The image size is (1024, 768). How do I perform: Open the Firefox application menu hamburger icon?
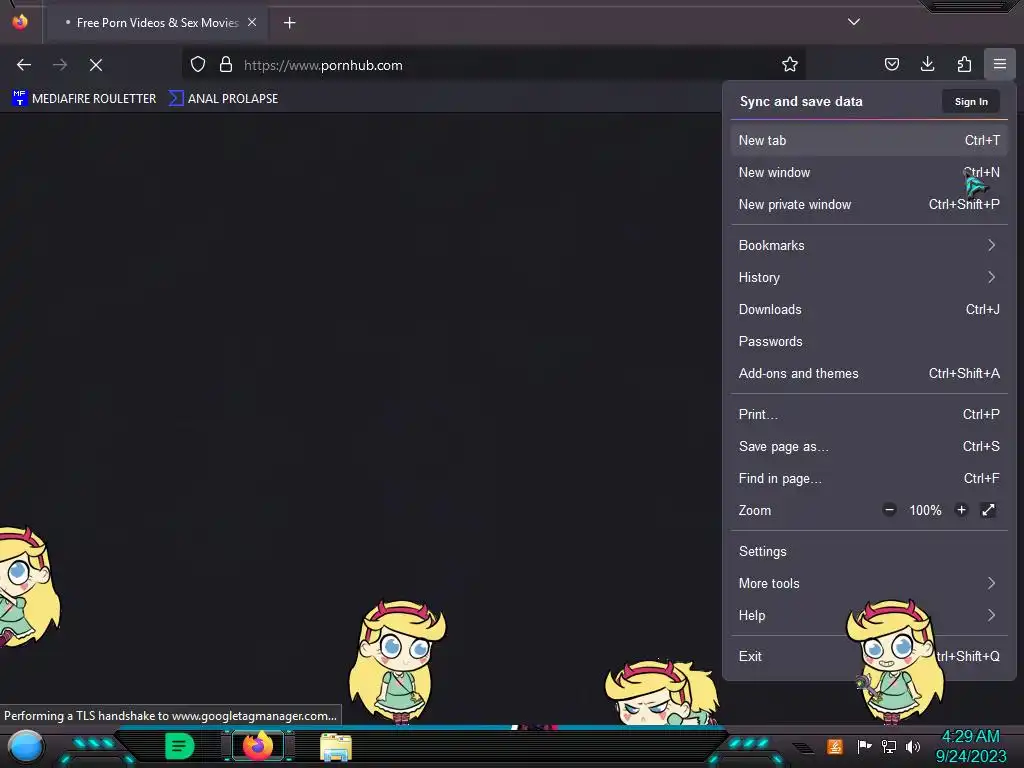pyautogui.click(x=999, y=64)
